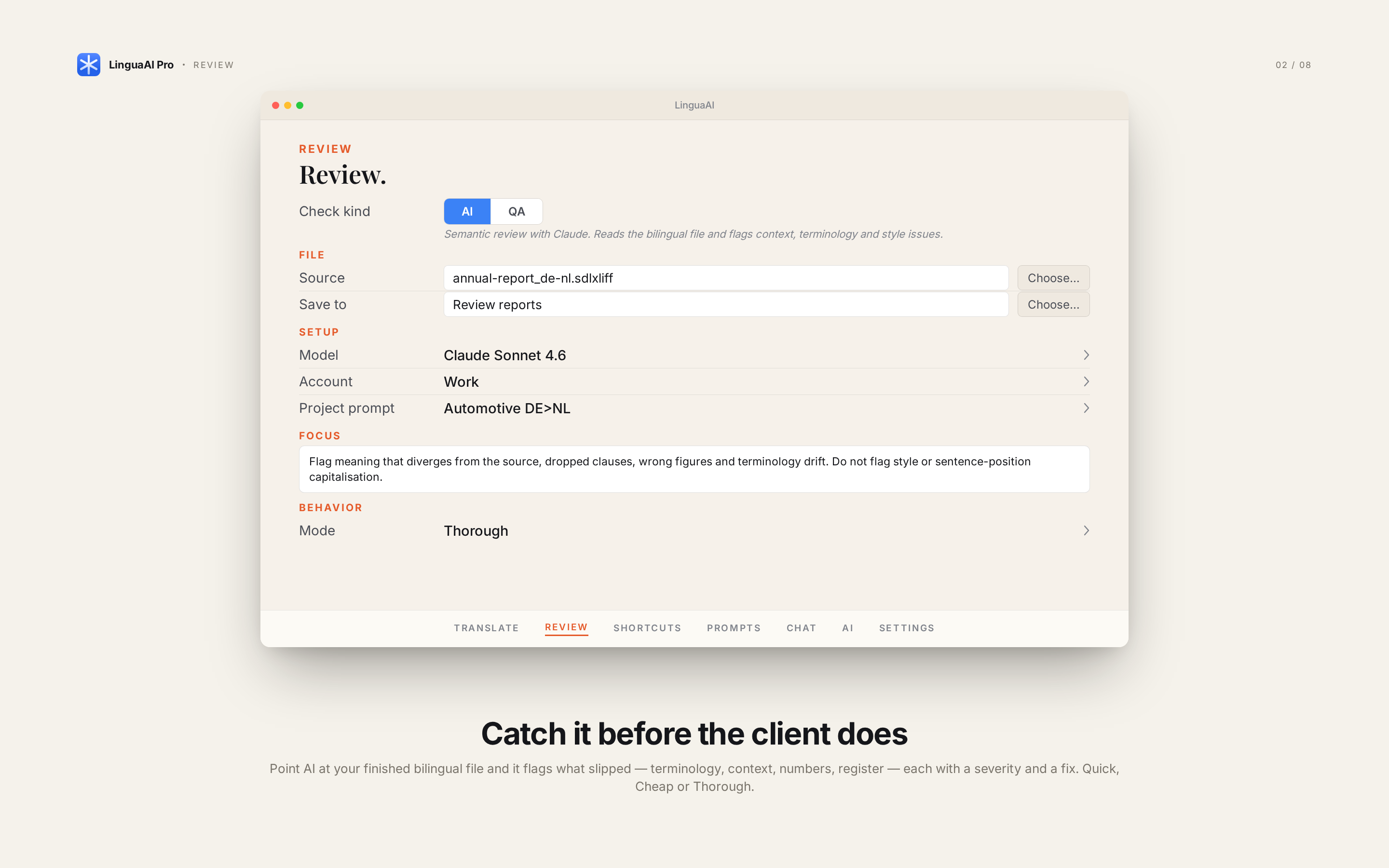The width and height of the screenshot is (1389, 868).
Task: Choose a Save to location with Choose button
Action: tap(1053, 304)
